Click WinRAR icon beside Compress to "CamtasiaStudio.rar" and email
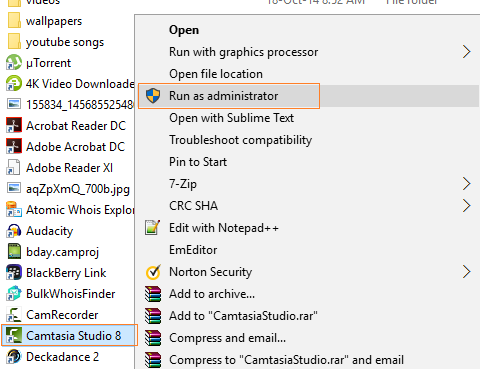 coord(153,360)
